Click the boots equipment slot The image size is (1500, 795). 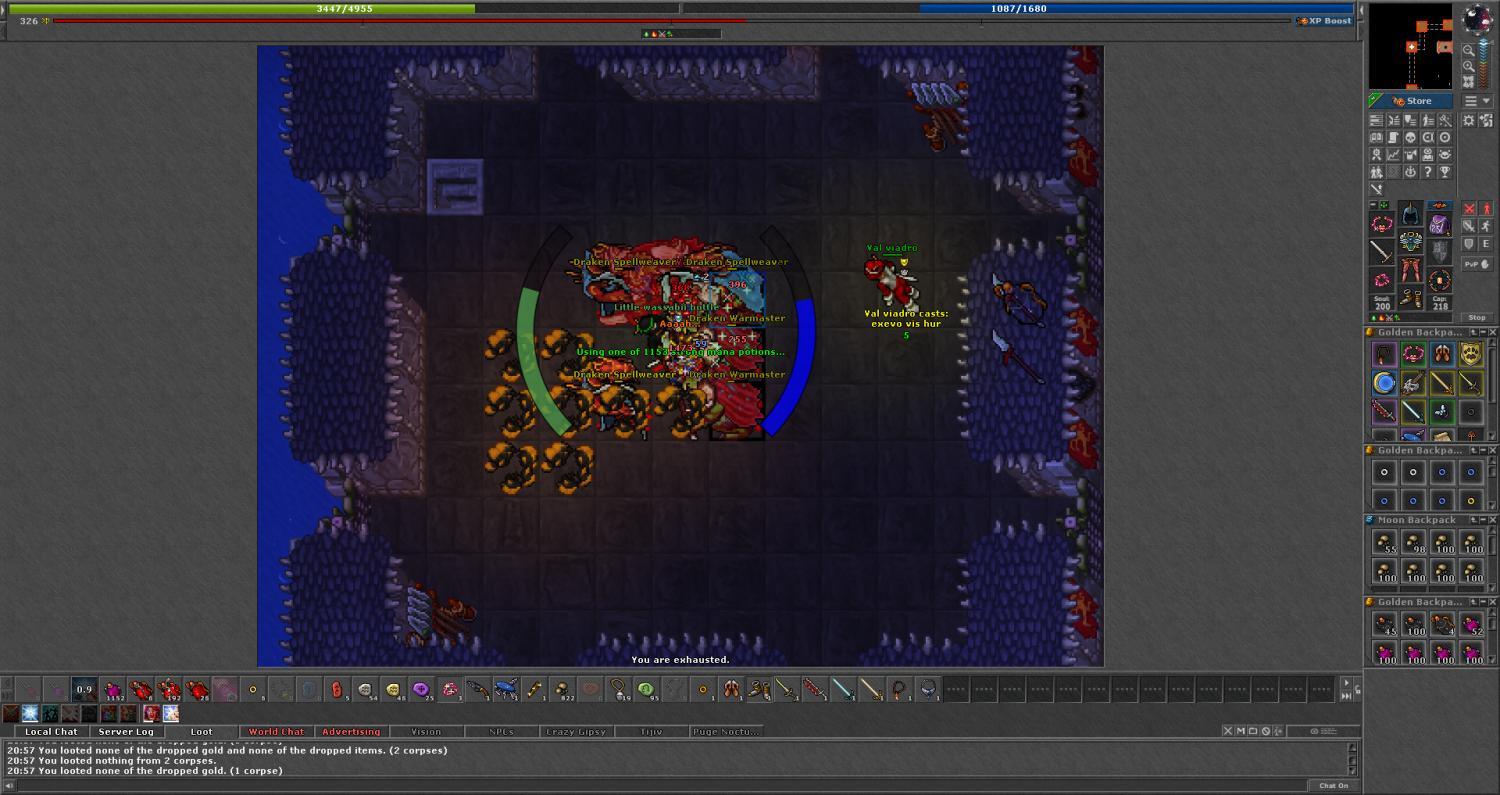pyautogui.click(x=1410, y=298)
